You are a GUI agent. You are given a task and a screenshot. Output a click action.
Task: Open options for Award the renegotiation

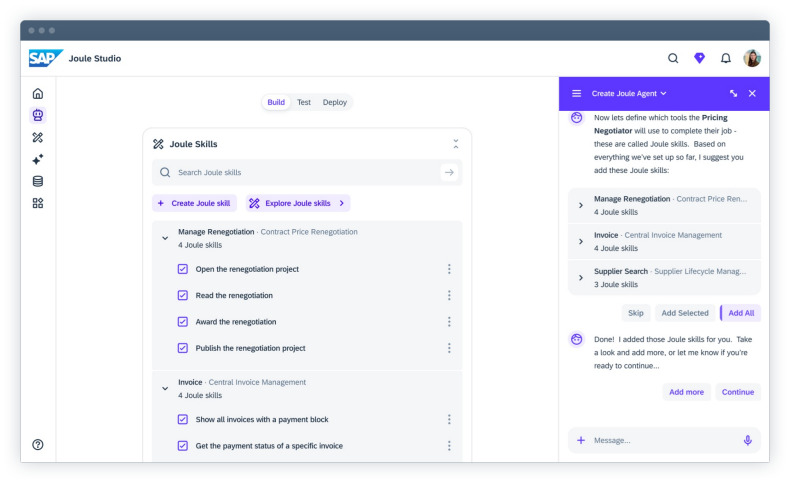pyautogui.click(x=449, y=321)
